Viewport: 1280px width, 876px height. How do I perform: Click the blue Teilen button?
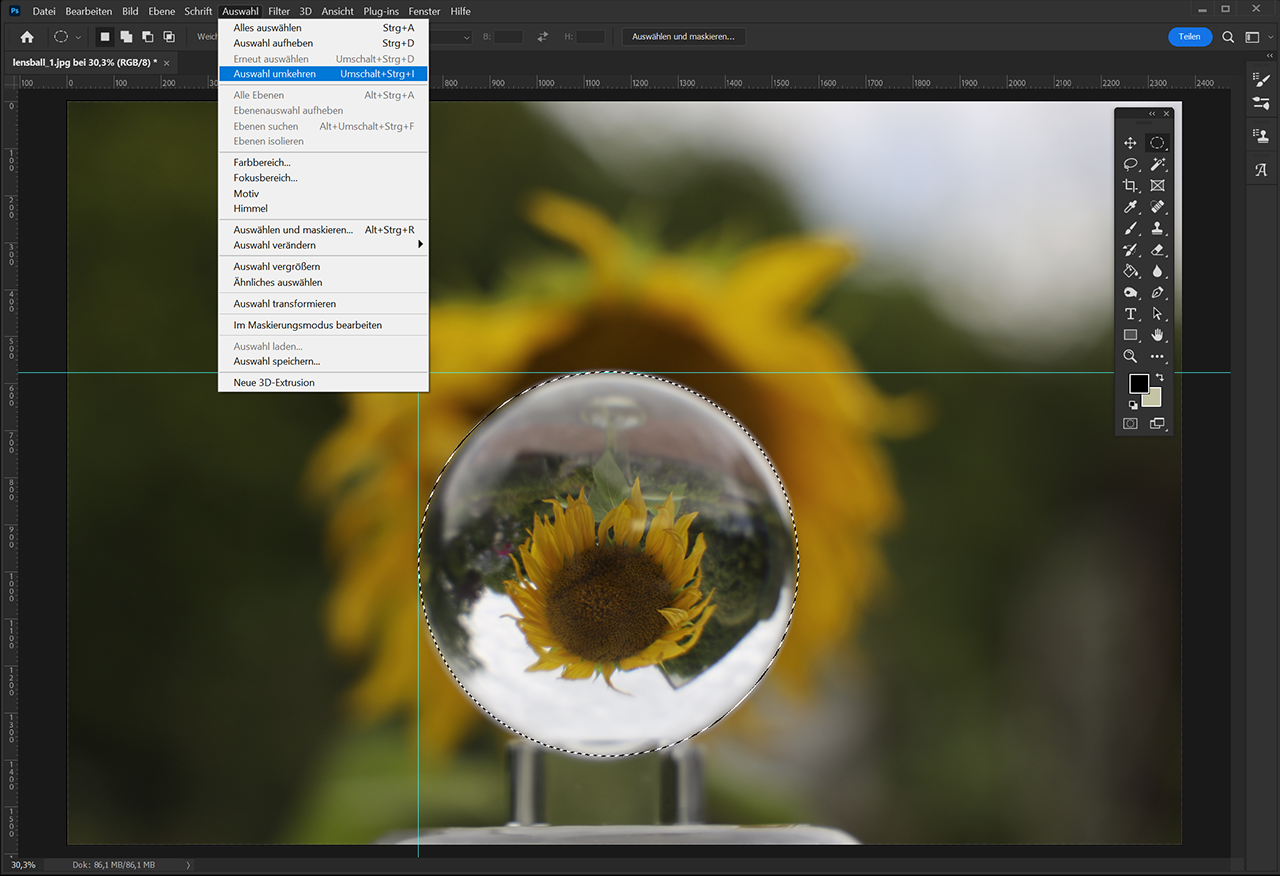tap(1189, 37)
